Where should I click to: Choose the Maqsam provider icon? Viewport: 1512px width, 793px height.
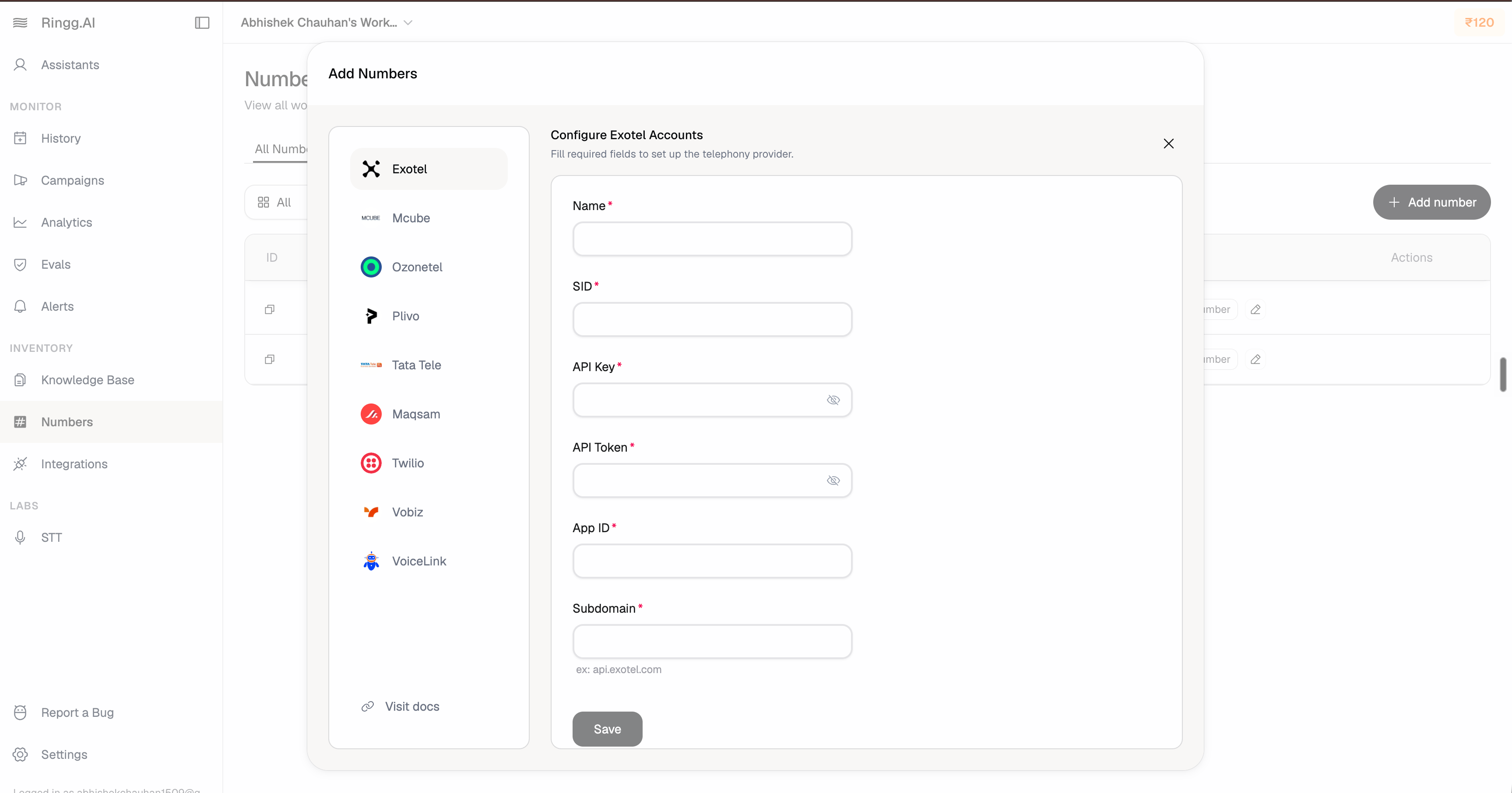(x=370, y=414)
